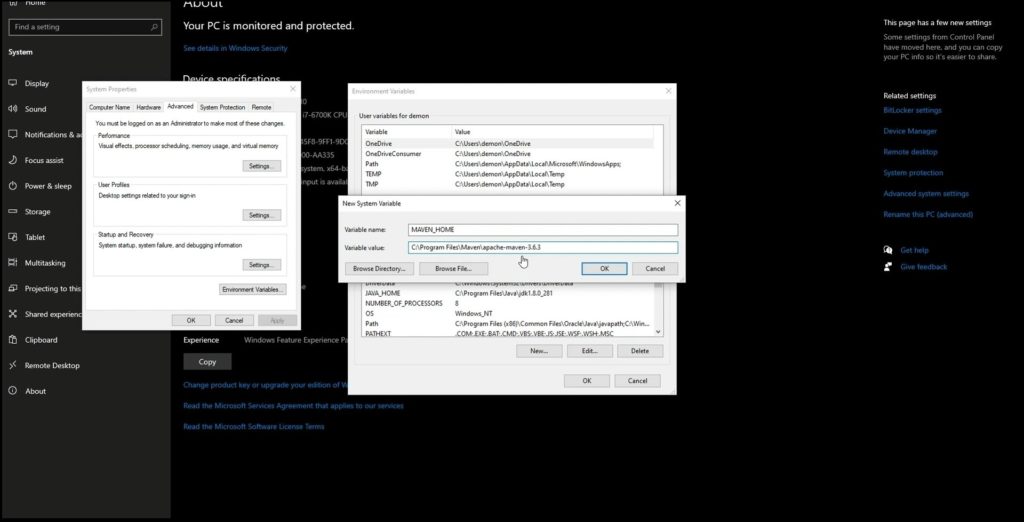Click Edit under system variables list
Screen dimensions: 1024x522
[x=590, y=351]
